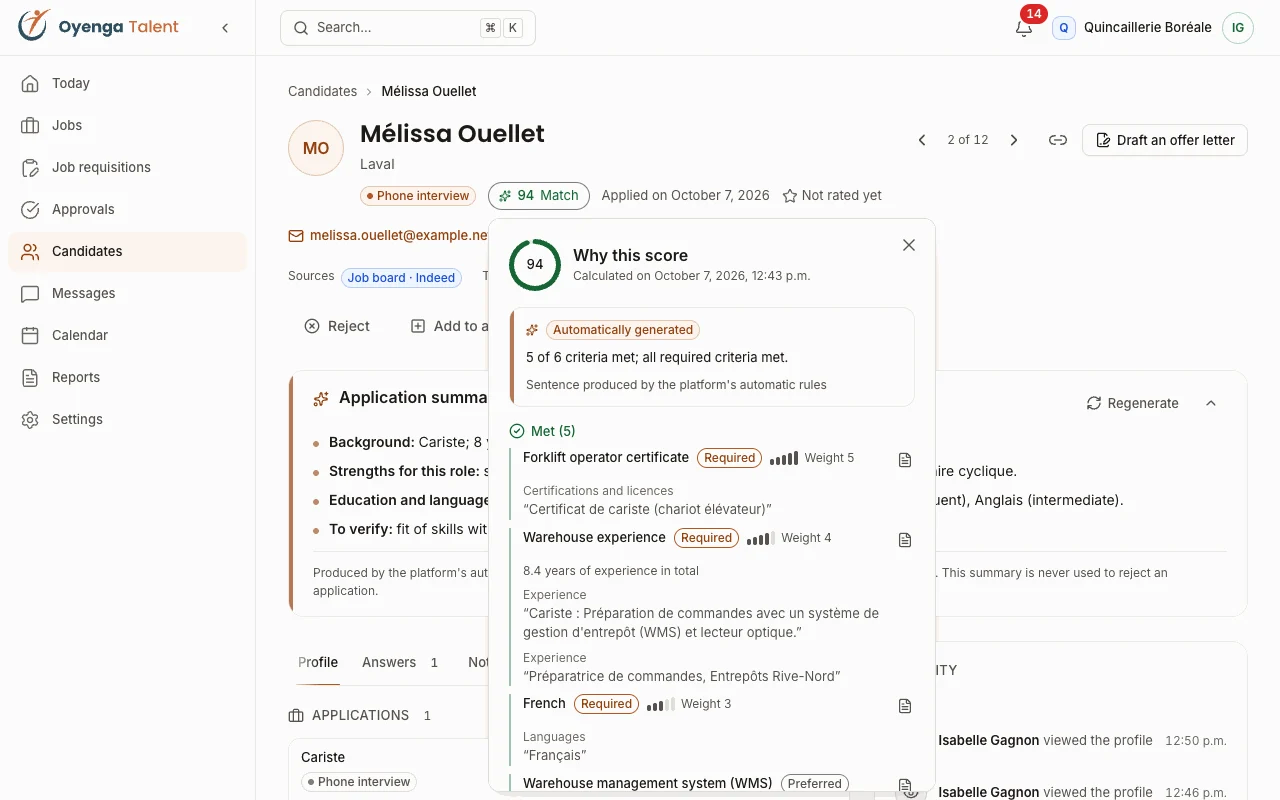Focus the Search field
This screenshot has height=800, width=1280.
408,28
